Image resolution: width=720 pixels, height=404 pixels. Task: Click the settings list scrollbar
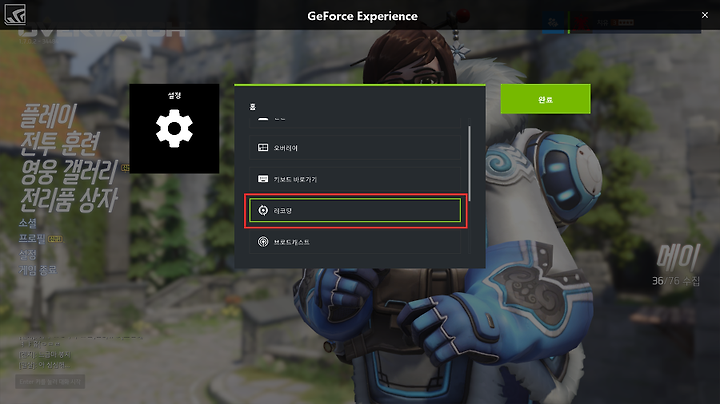[x=469, y=163]
